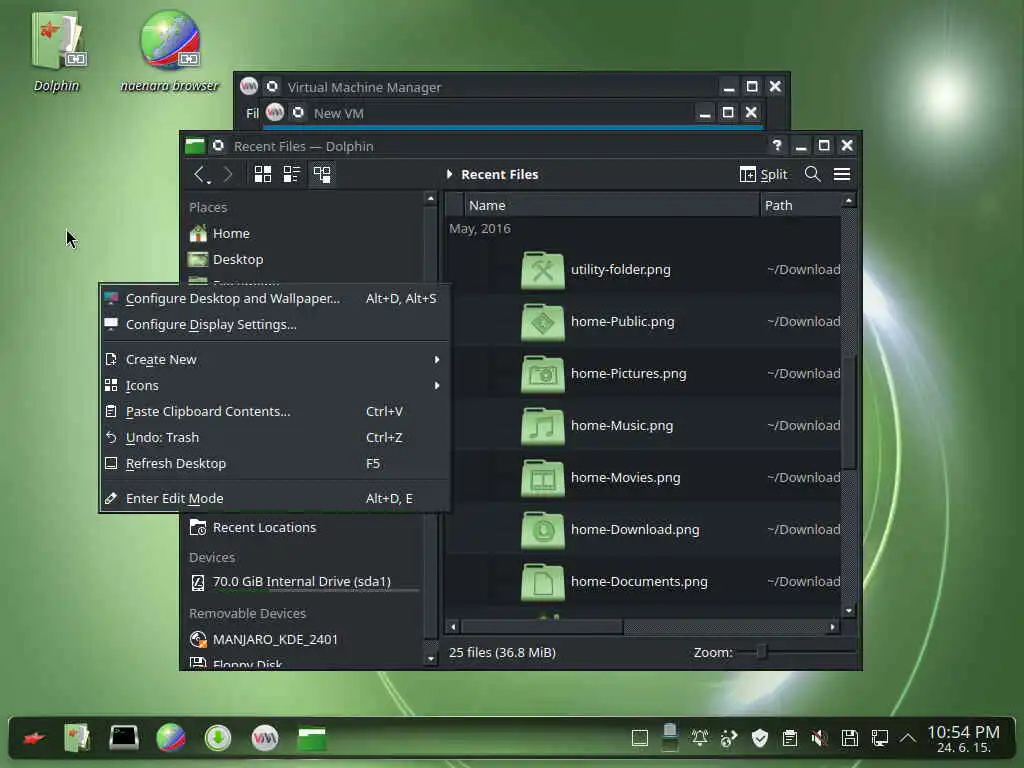Image resolution: width=1024 pixels, height=768 pixels.
Task: Open the application launcher star icon
Action: point(34,739)
